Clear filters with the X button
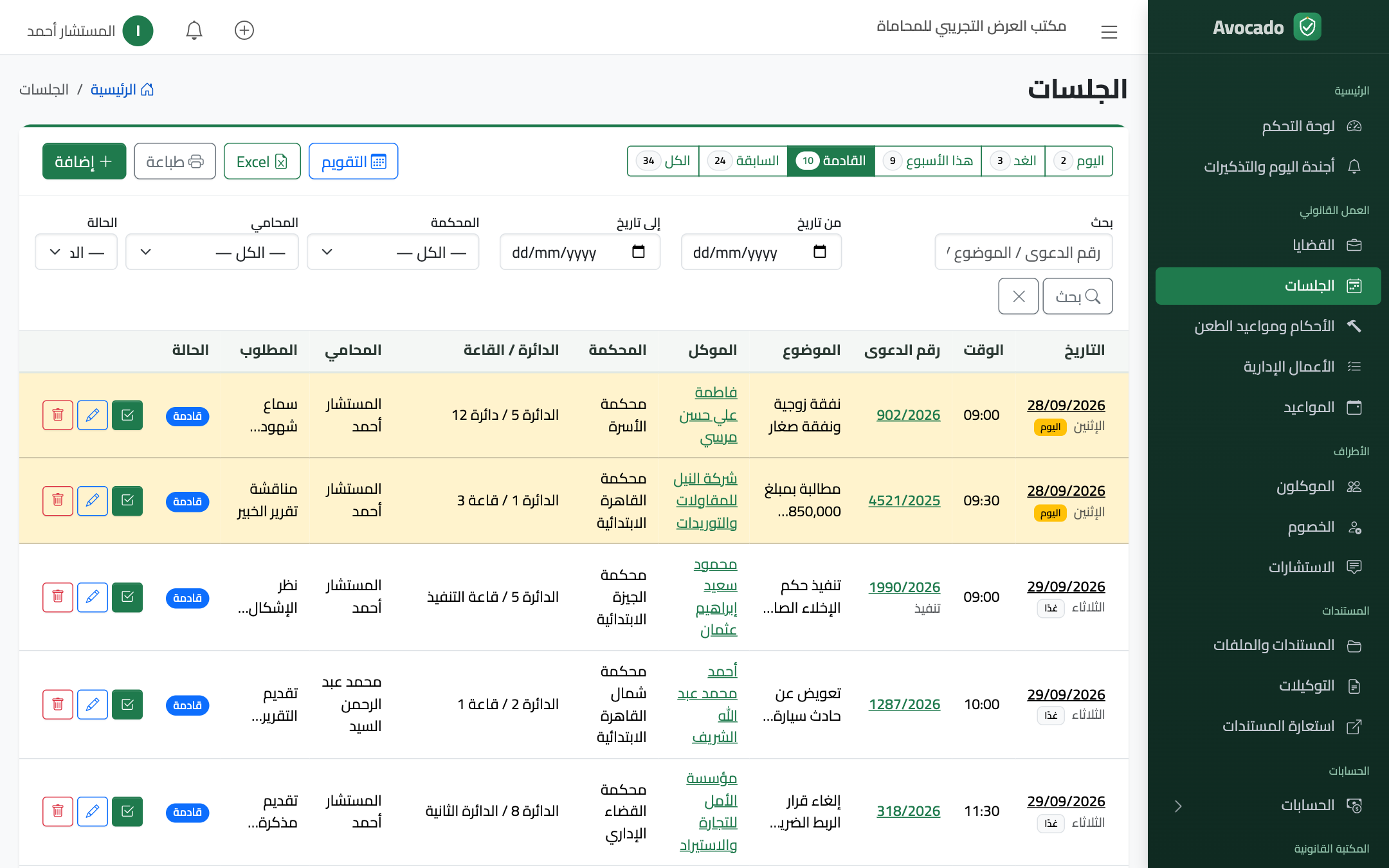The image size is (1389, 868). click(x=1019, y=296)
